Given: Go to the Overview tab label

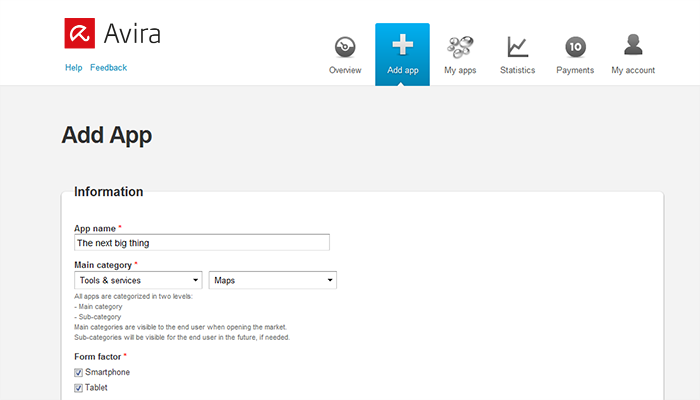Looking at the screenshot, I should [x=345, y=70].
